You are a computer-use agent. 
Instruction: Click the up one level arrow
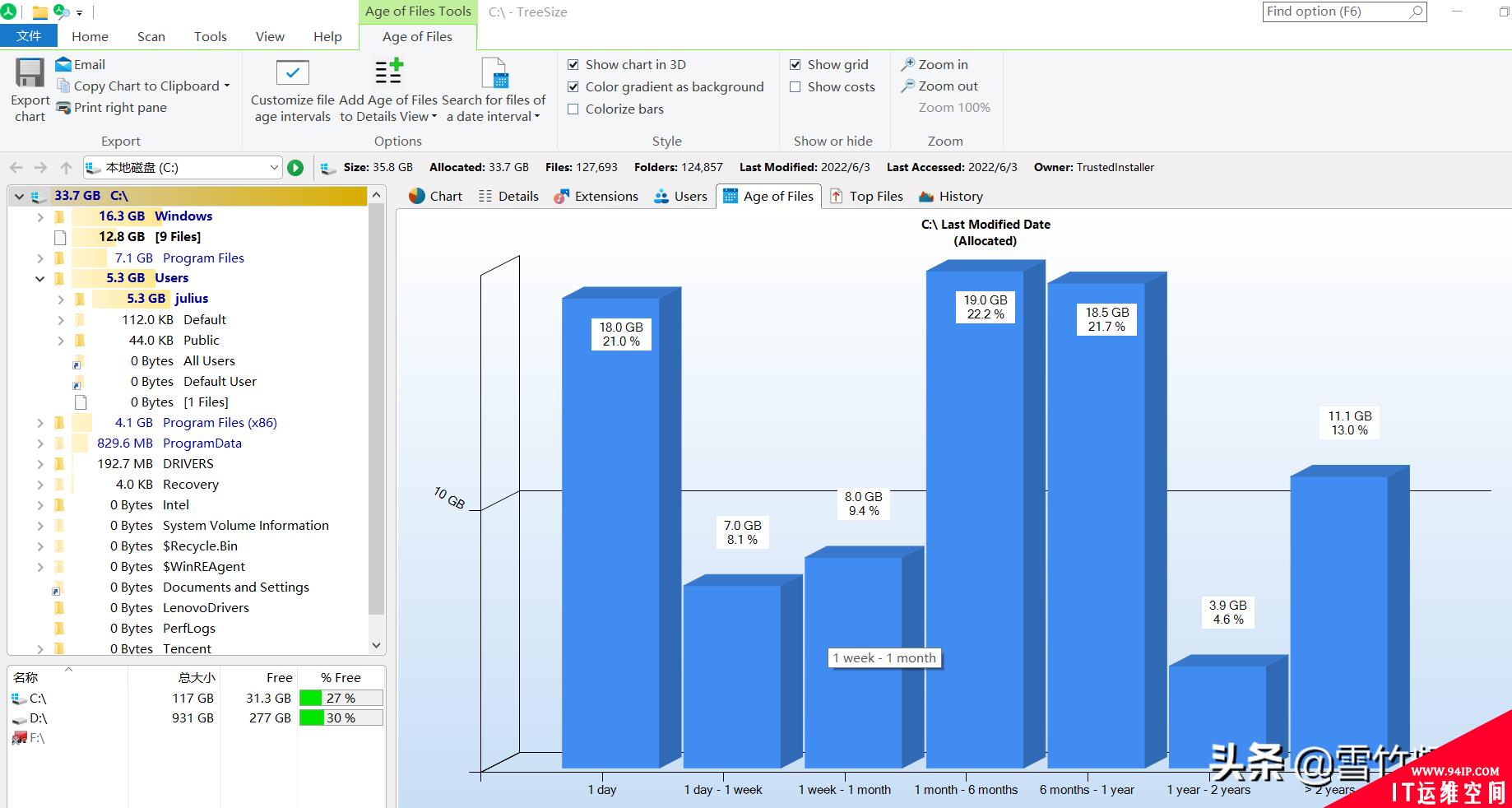(67, 168)
